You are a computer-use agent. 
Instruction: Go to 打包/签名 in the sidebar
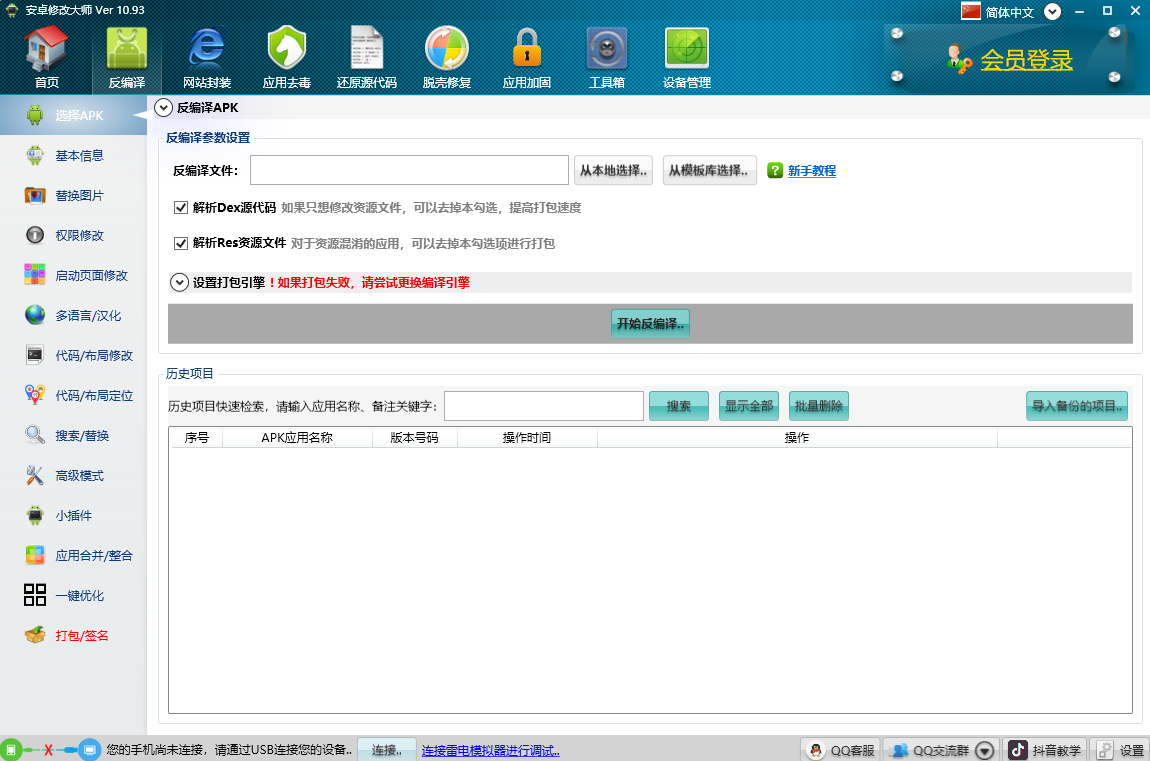(80, 635)
